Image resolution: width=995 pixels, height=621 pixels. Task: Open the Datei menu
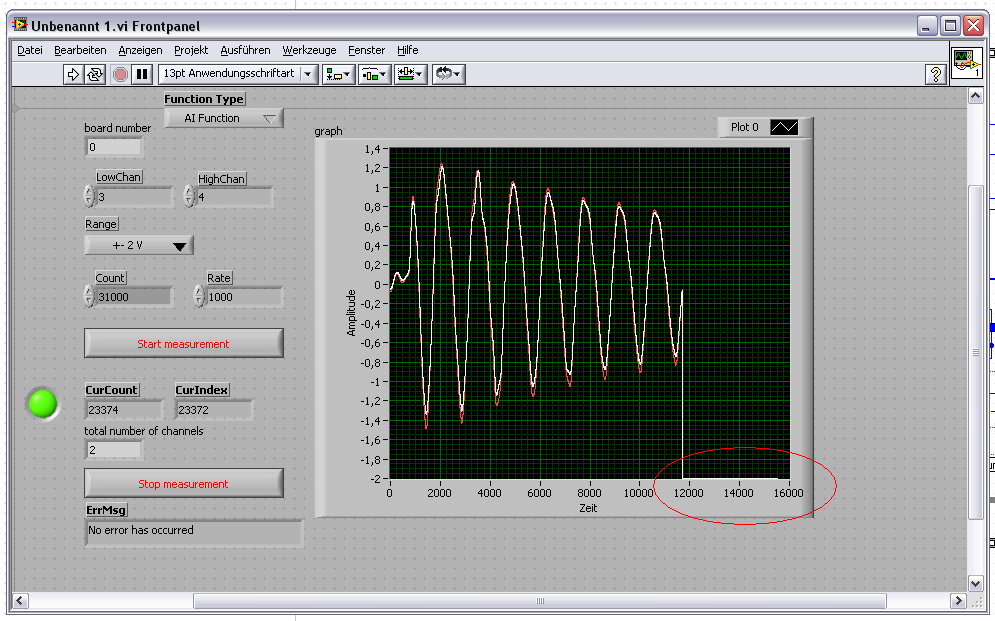tap(30, 50)
